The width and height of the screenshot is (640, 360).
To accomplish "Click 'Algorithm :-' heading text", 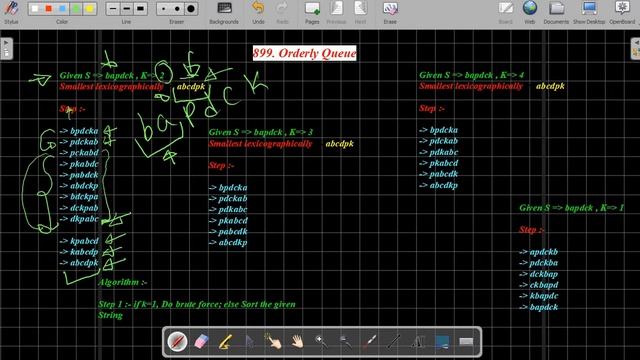I will [x=123, y=282].
